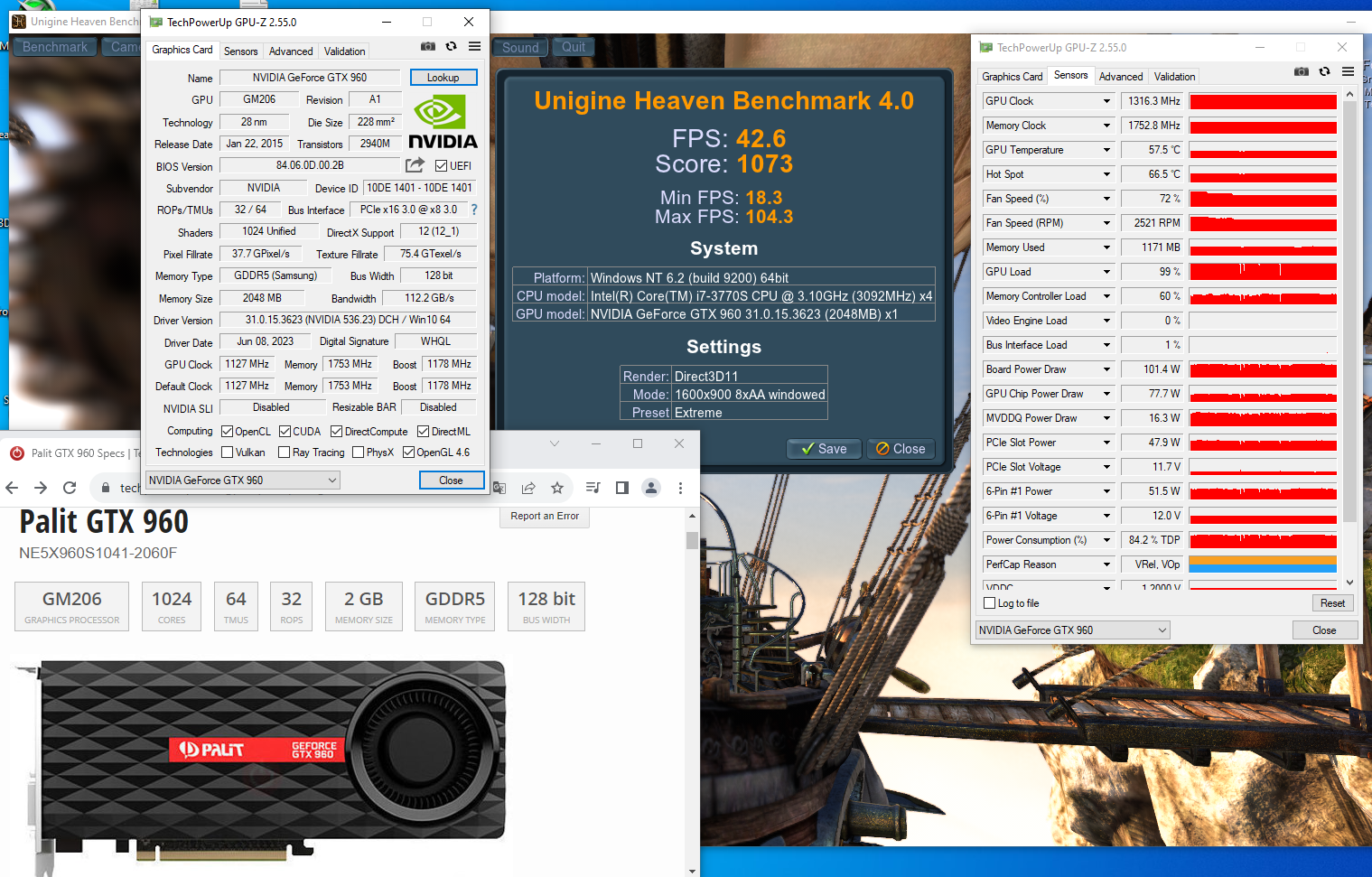Open the PerfCap Reason sensor dropdown
The height and width of the screenshot is (877, 1372).
pos(1106,564)
